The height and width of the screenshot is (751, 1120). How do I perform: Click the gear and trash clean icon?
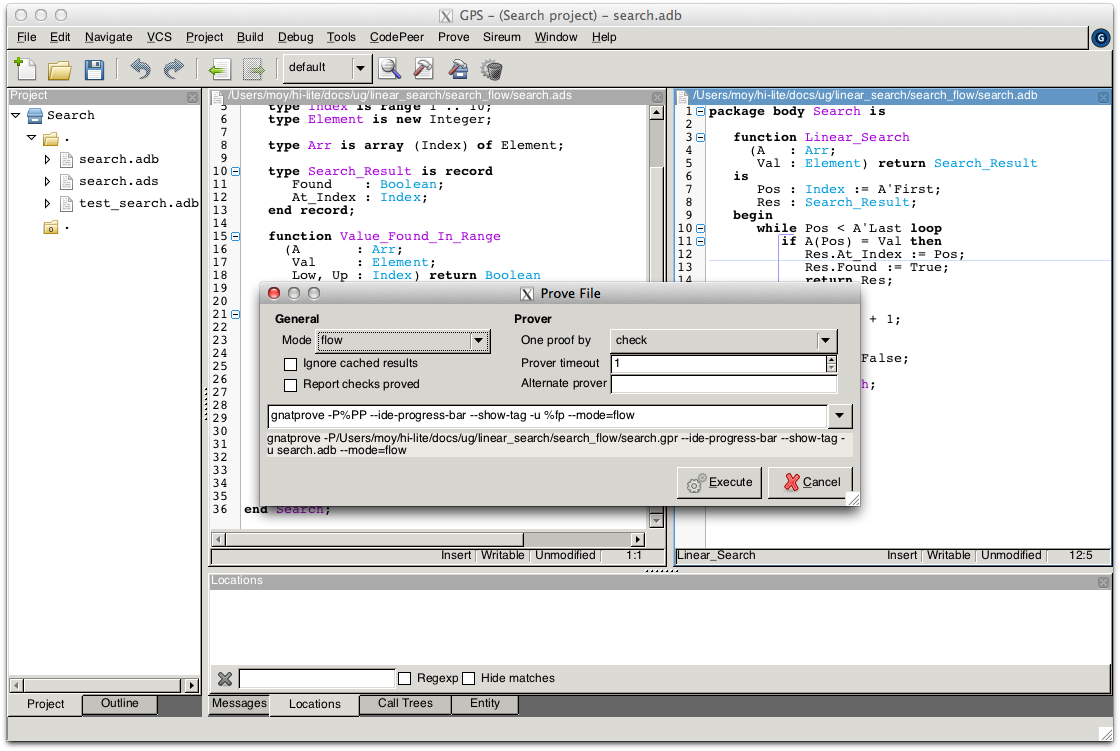[x=492, y=69]
